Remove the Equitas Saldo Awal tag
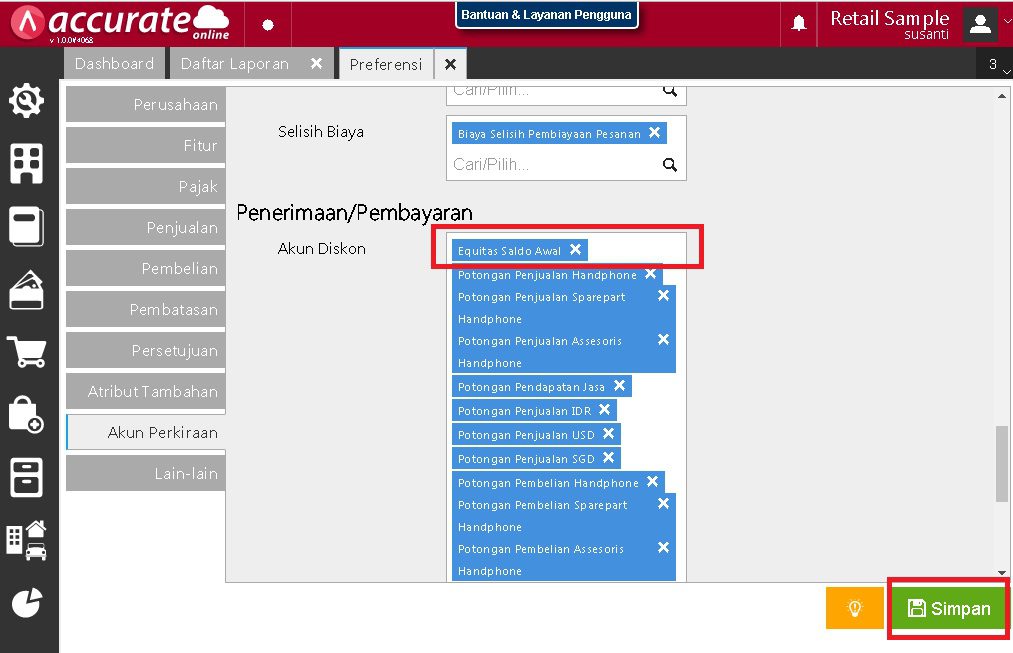 (576, 249)
